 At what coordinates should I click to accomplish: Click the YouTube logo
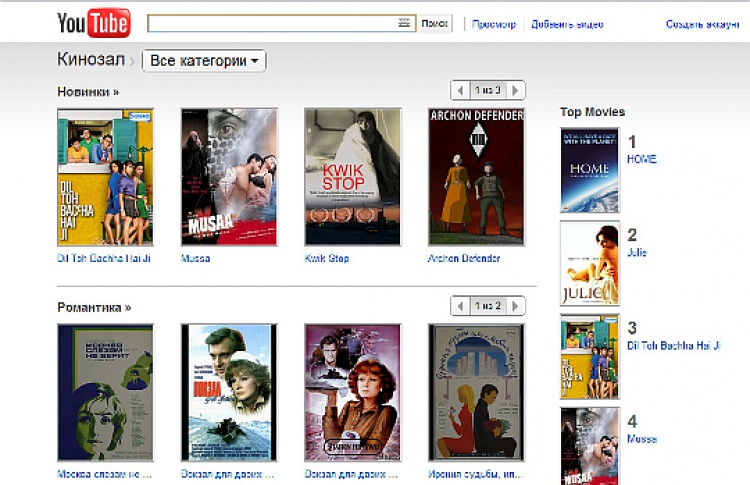click(x=94, y=23)
